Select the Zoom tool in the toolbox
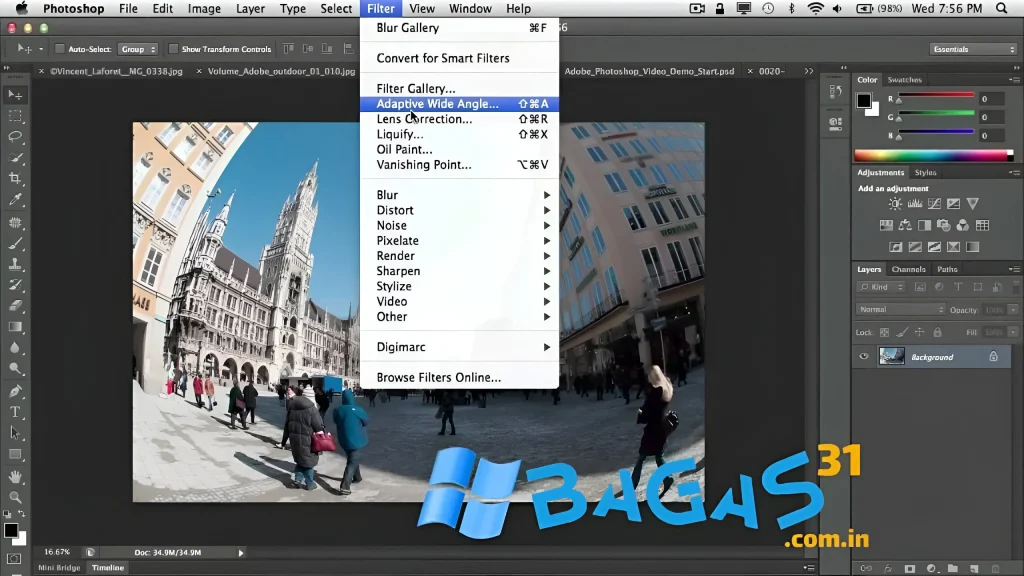This screenshot has width=1024, height=576. (15, 498)
